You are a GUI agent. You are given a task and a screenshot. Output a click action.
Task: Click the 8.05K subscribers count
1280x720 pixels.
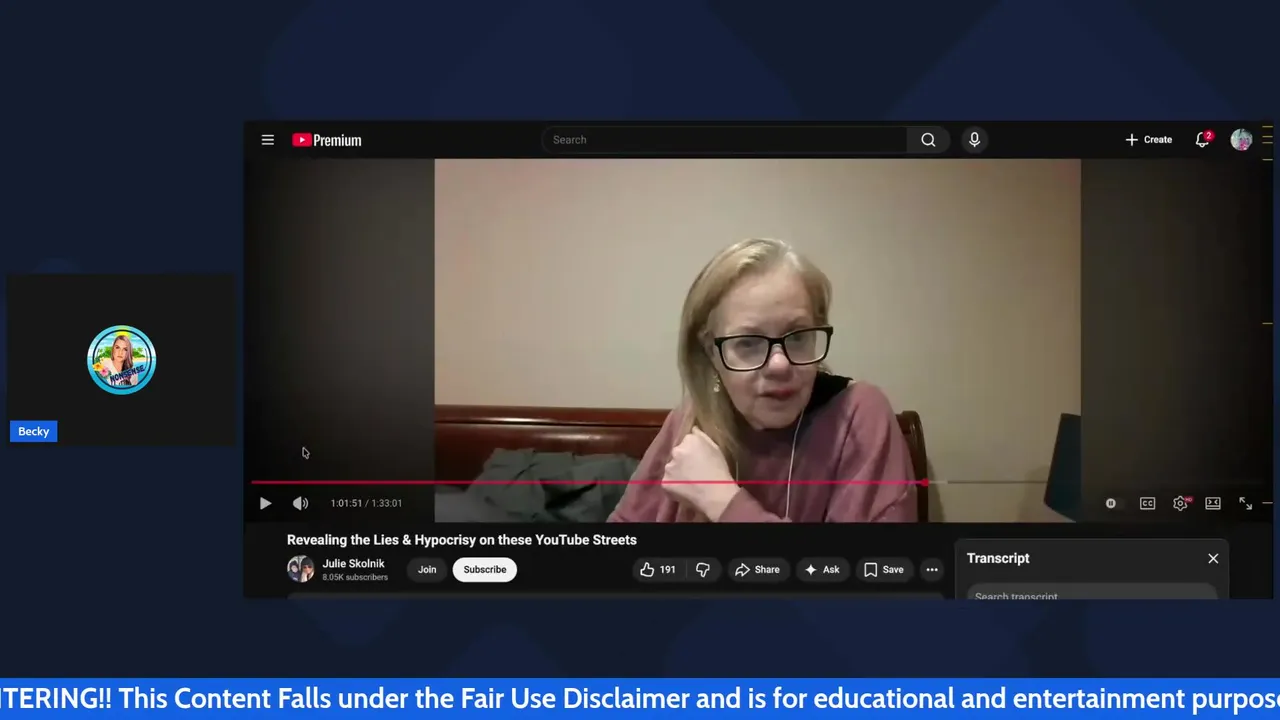[x=355, y=577]
